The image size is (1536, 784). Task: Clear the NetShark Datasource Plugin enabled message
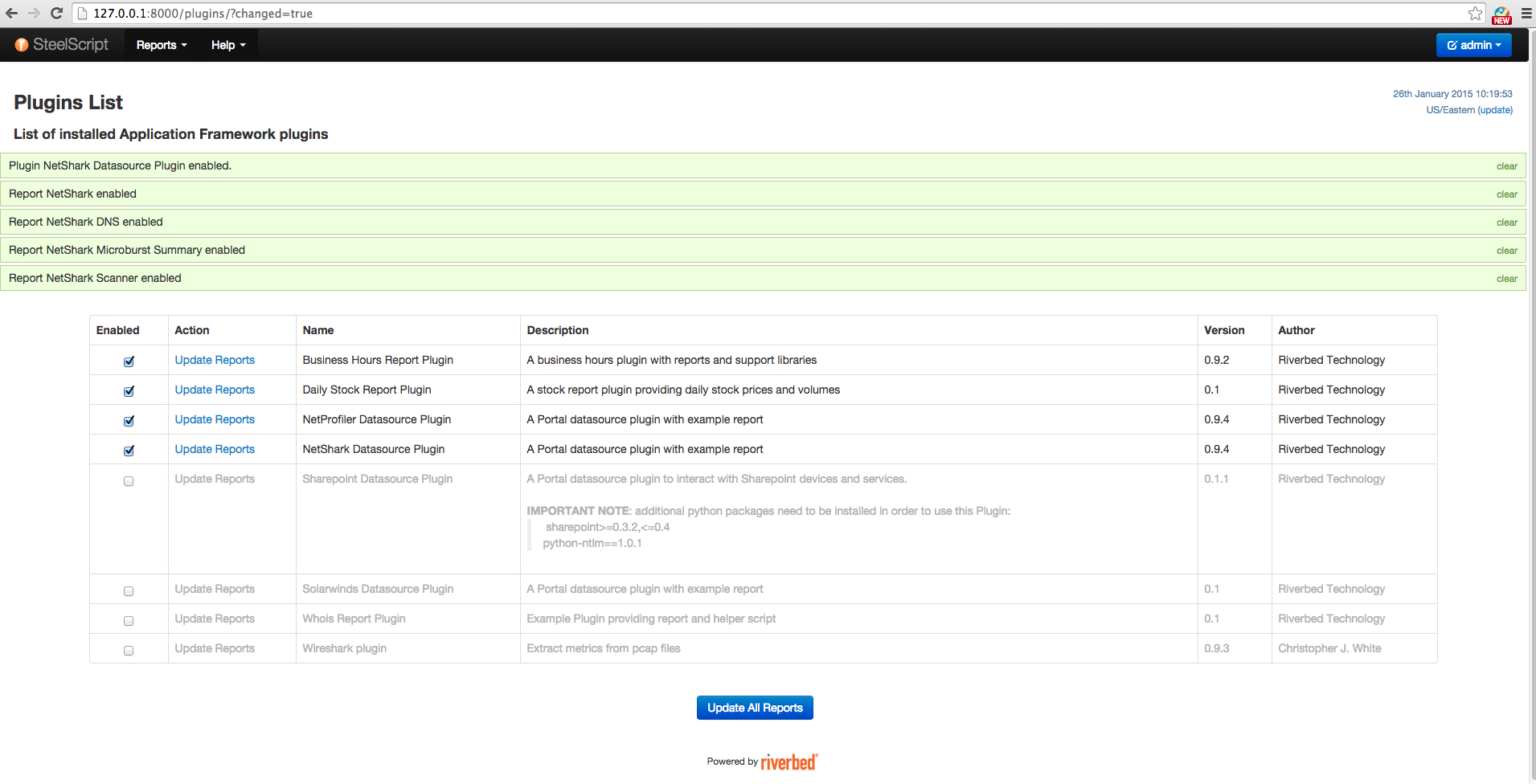click(1506, 166)
